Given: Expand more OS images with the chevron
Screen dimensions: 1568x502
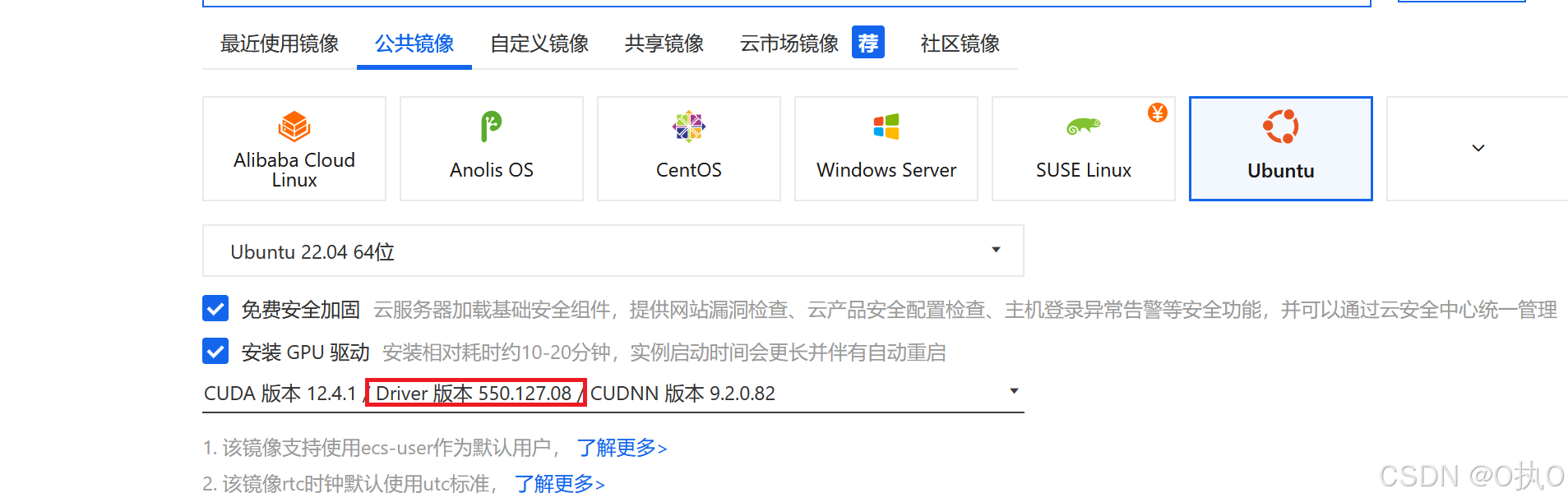Looking at the screenshot, I should [1478, 148].
